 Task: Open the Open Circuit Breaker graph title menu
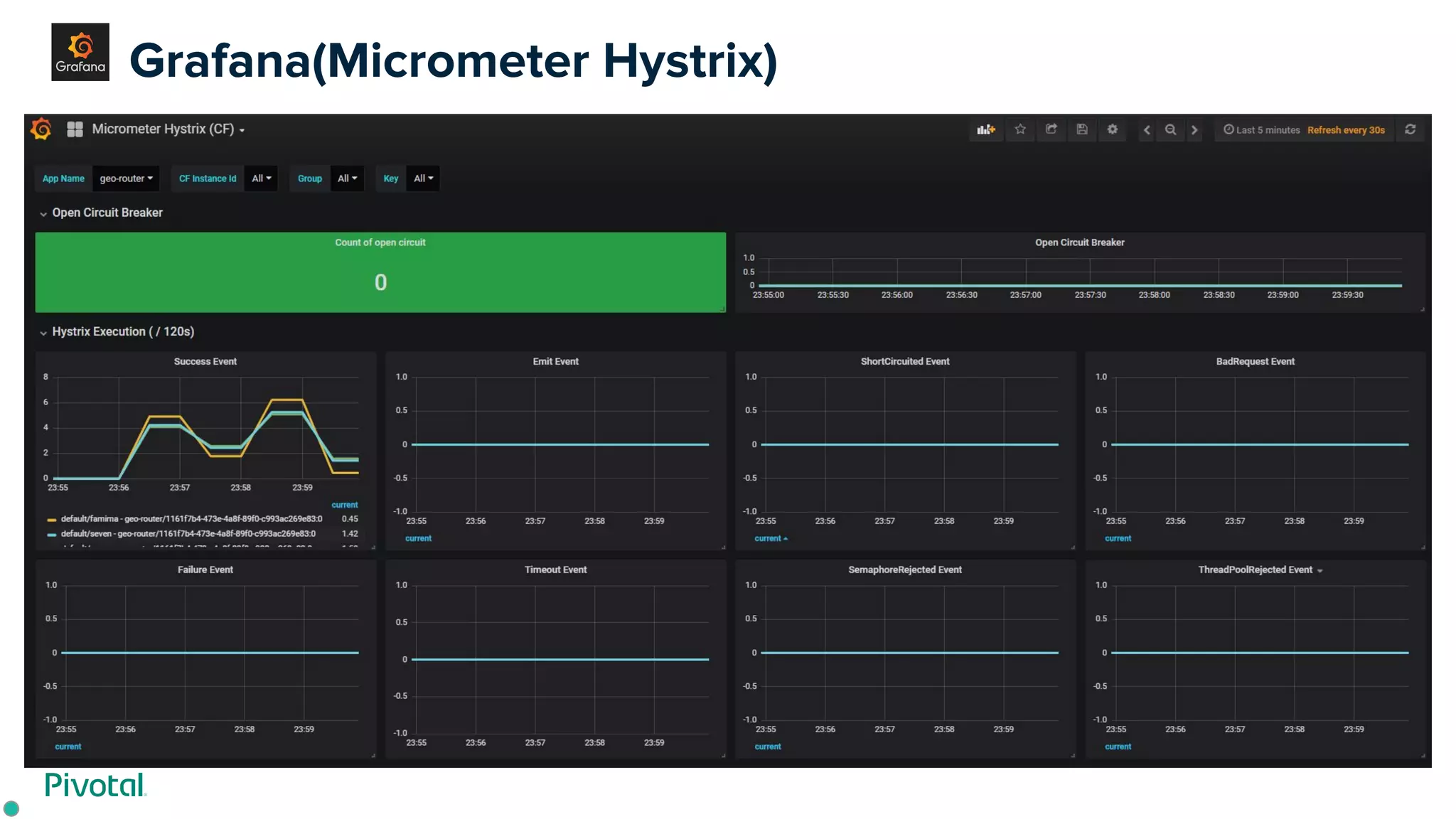(x=1079, y=242)
